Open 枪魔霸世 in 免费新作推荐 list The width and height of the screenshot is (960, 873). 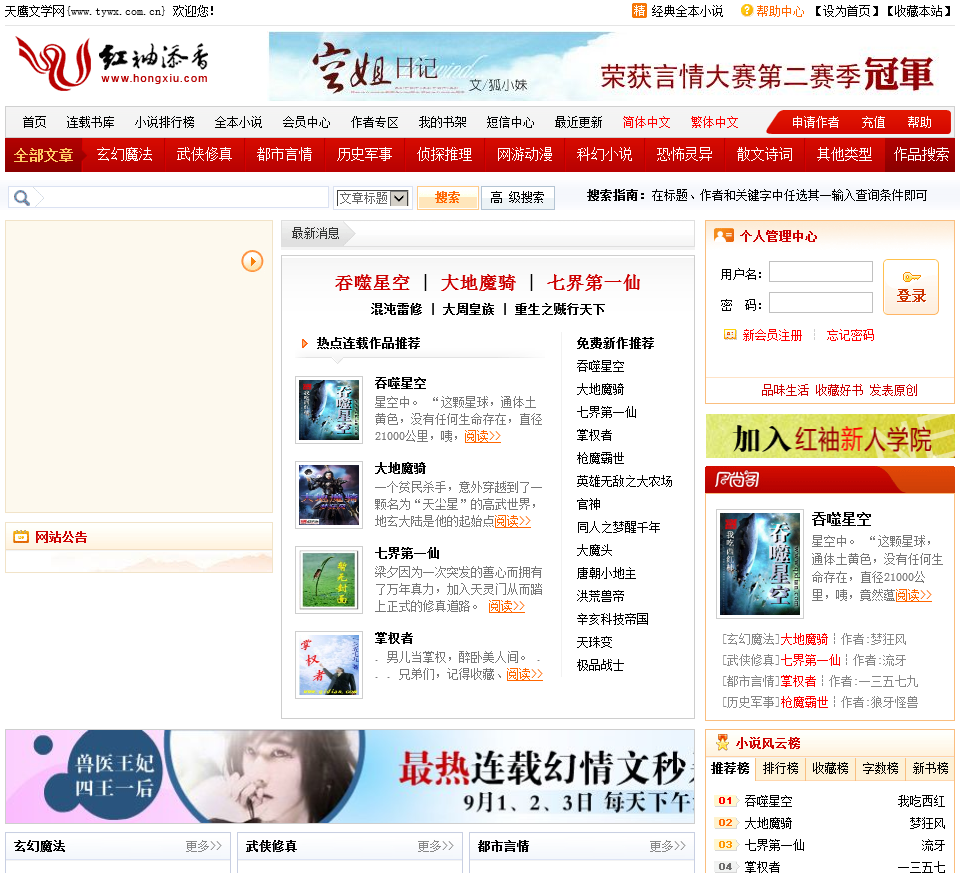click(x=600, y=459)
